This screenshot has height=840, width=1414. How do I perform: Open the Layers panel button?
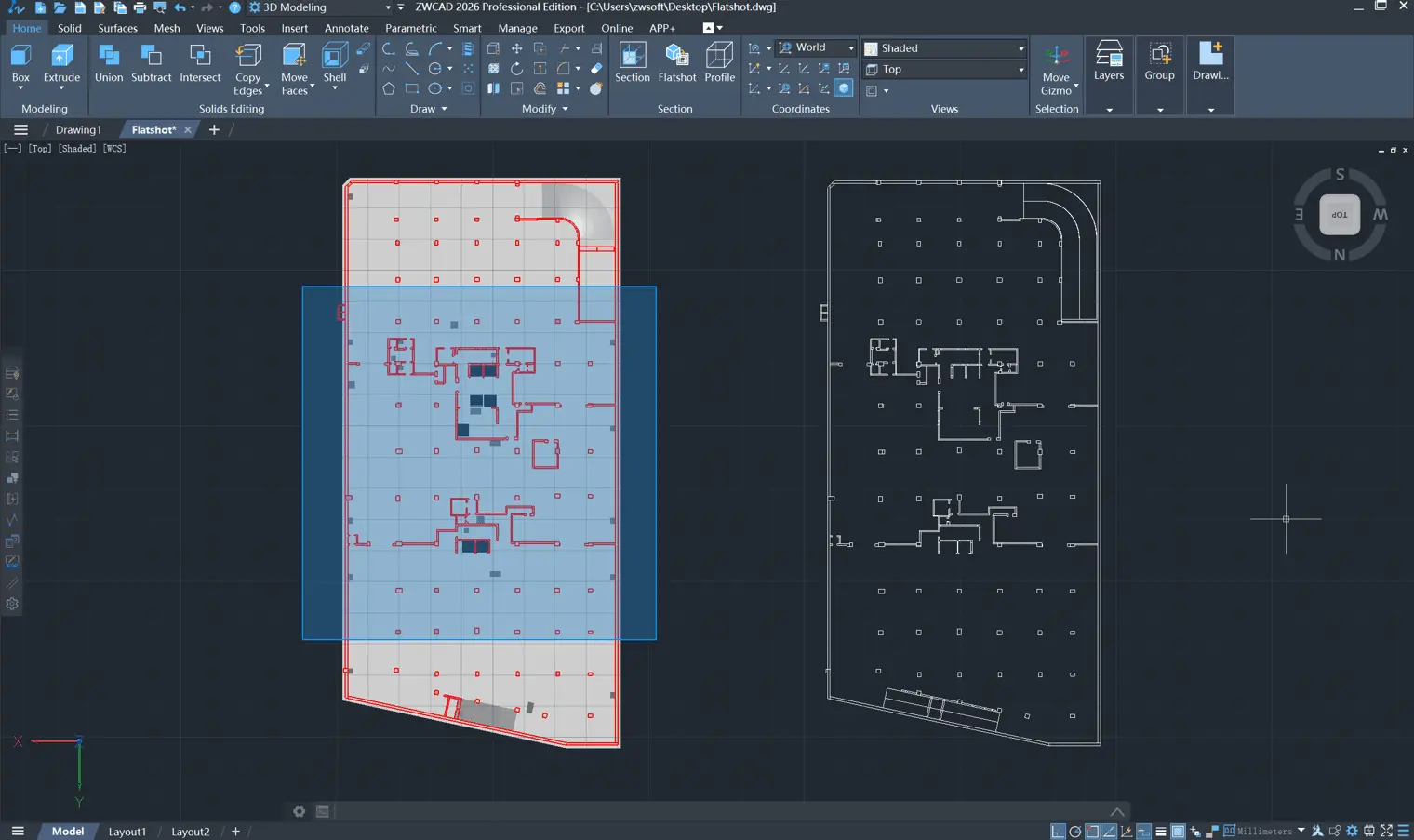[x=1109, y=61]
